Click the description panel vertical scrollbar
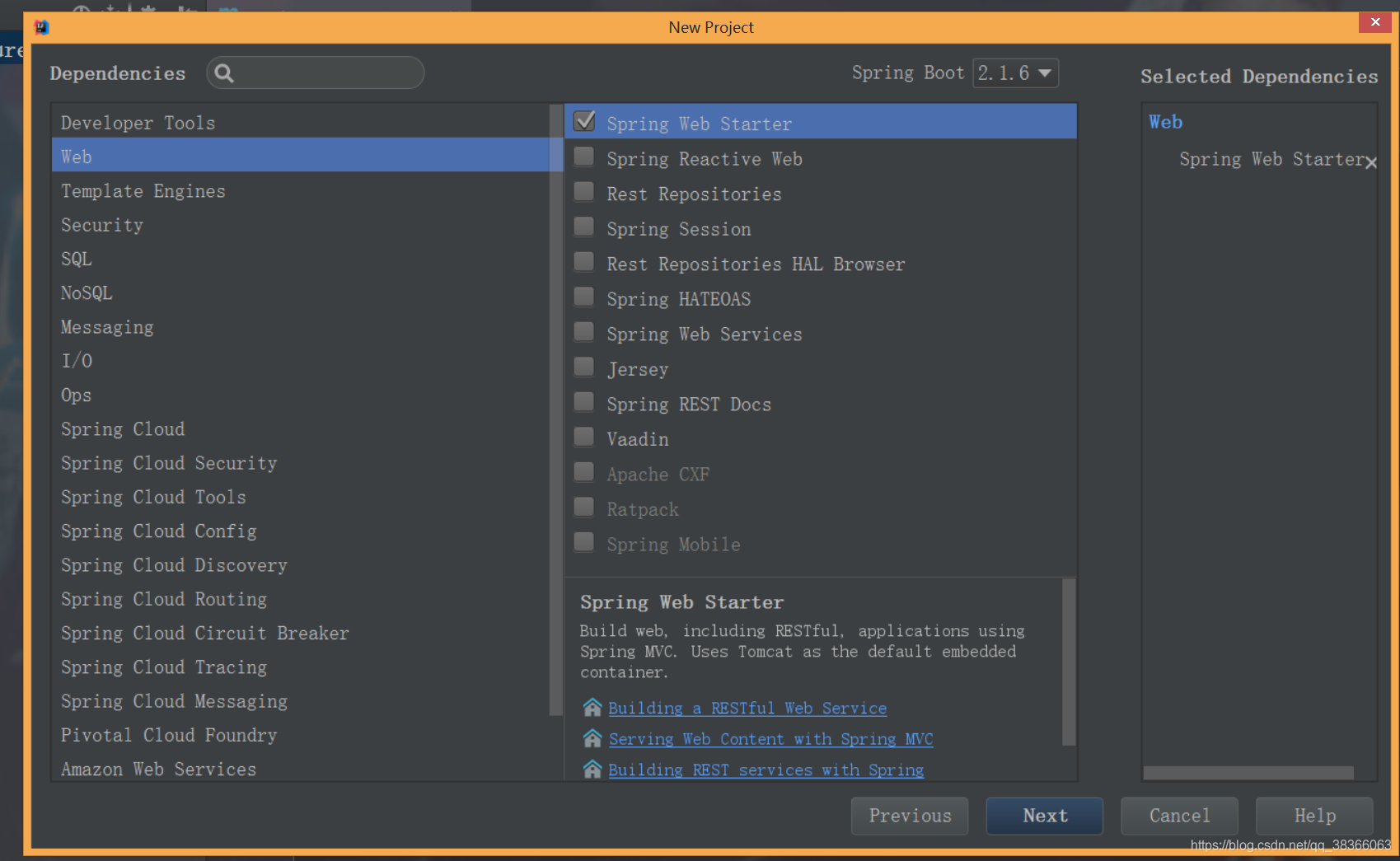The image size is (1400, 861). click(1069, 662)
